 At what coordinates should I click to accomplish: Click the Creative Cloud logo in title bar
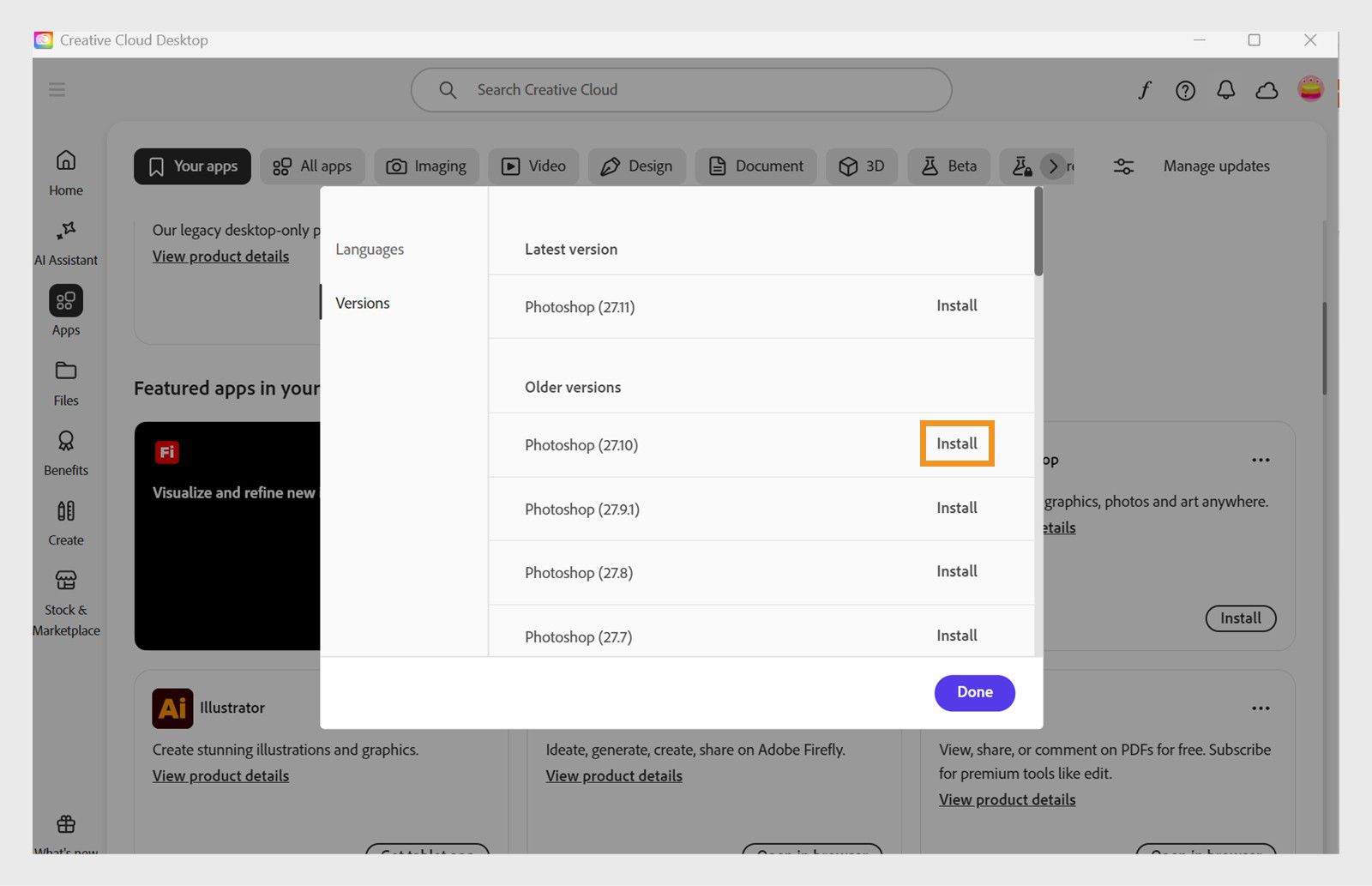point(44,40)
